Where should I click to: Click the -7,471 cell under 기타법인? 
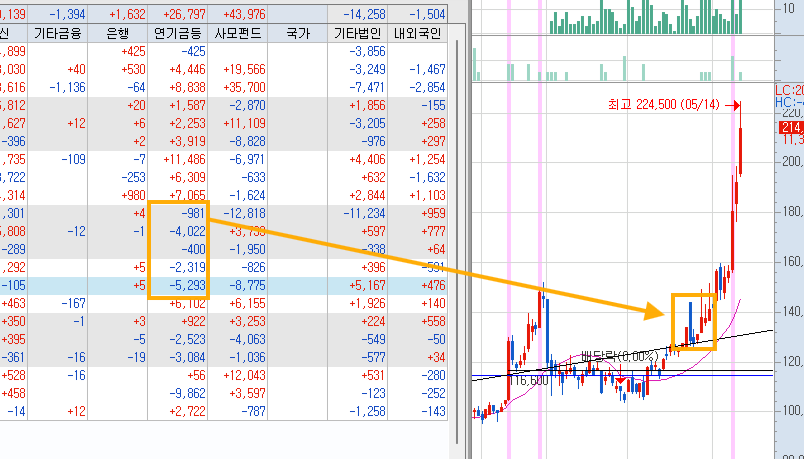[367, 87]
